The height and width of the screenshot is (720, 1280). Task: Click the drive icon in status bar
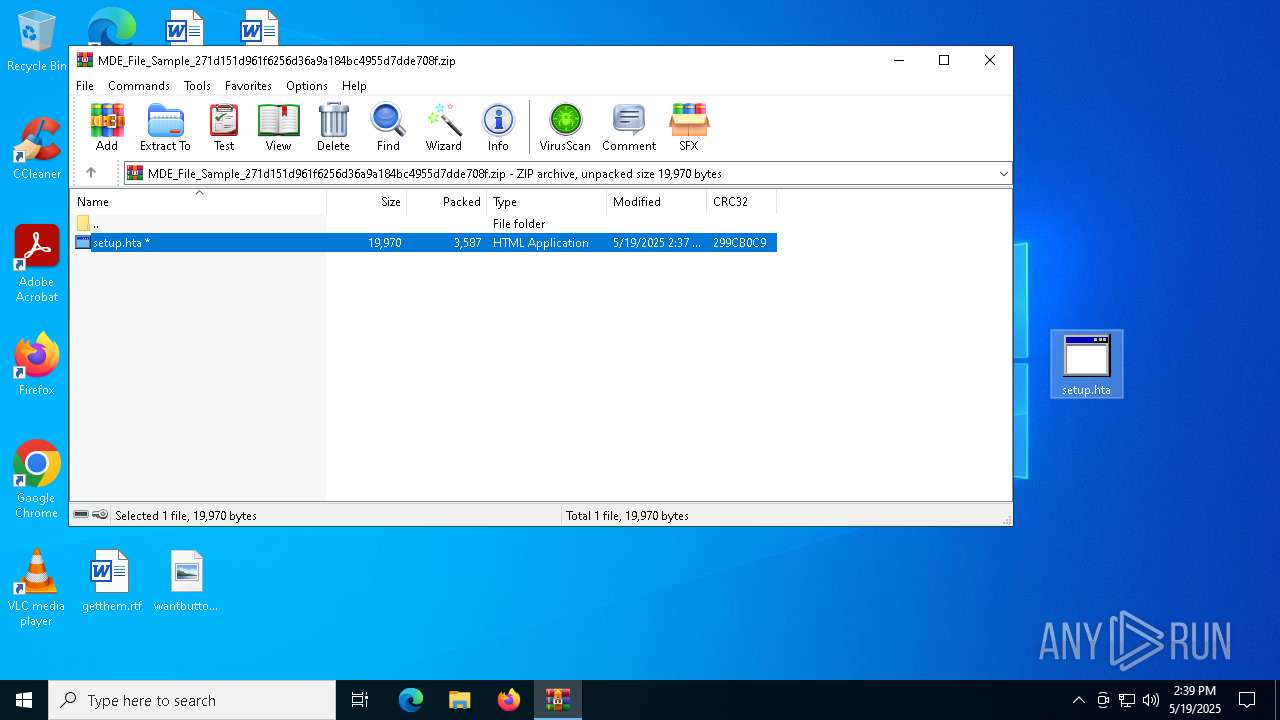coord(81,515)
